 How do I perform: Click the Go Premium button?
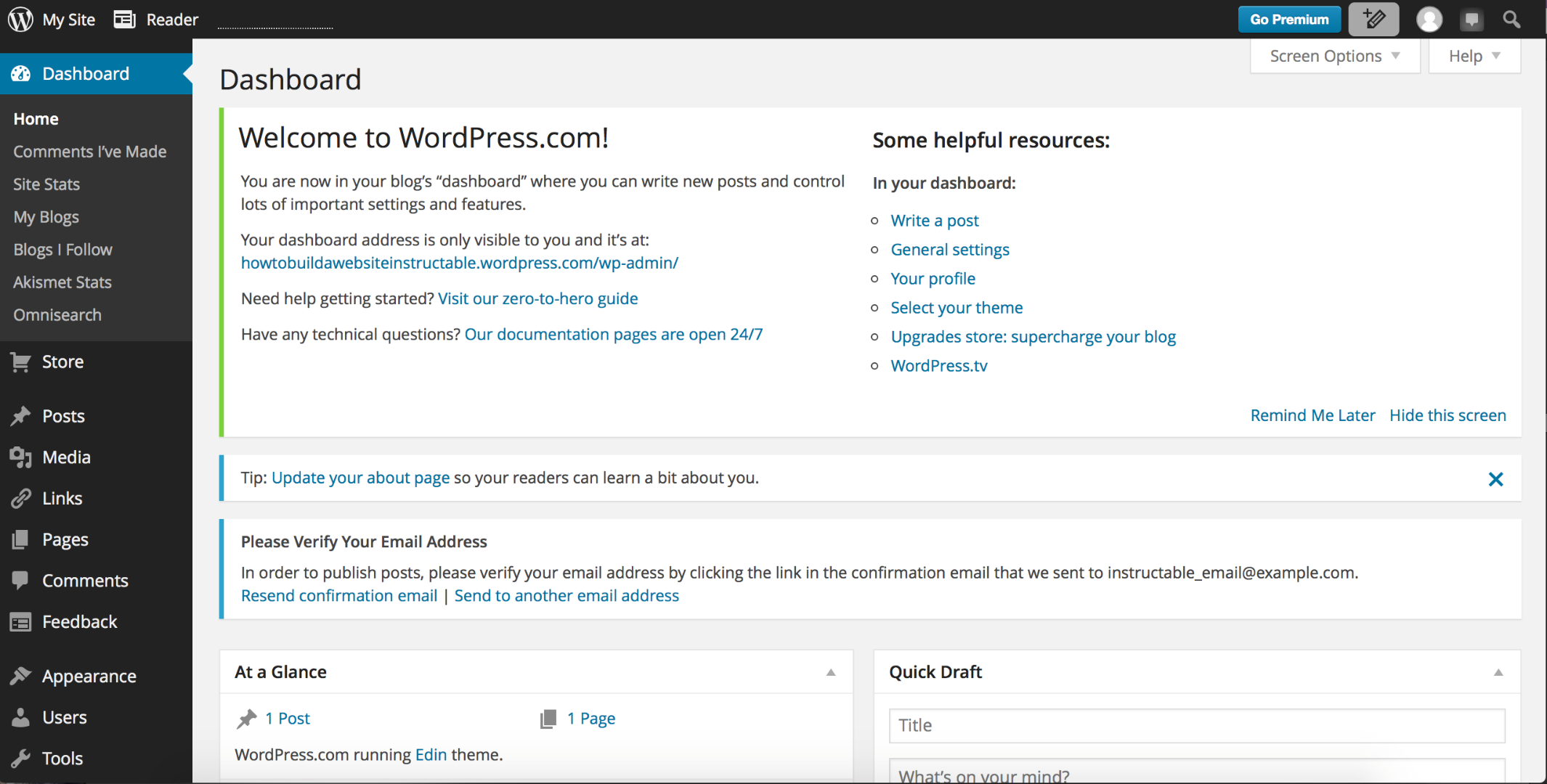[x=1289, y=20]
